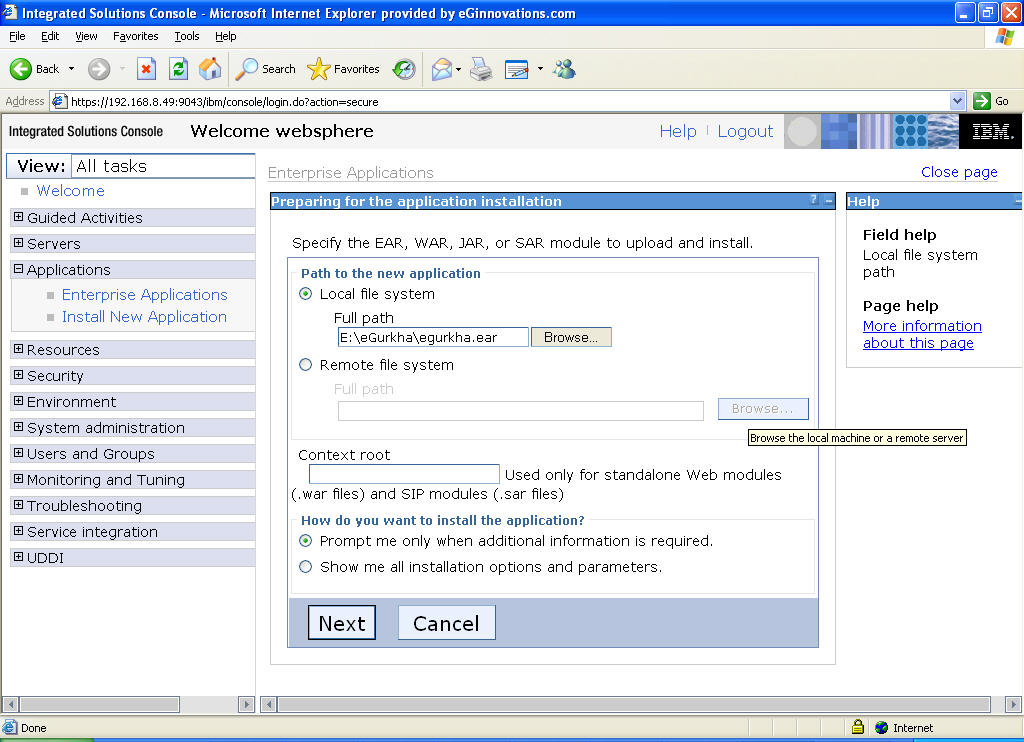Open the Install New Application link
The width and height of the screenshot is (1024, 742).
(144, 317)
